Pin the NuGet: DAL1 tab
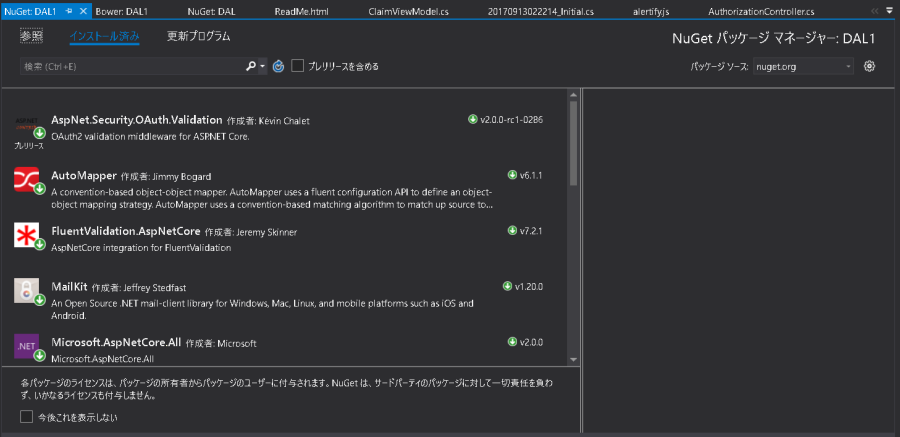 (69, 11)
